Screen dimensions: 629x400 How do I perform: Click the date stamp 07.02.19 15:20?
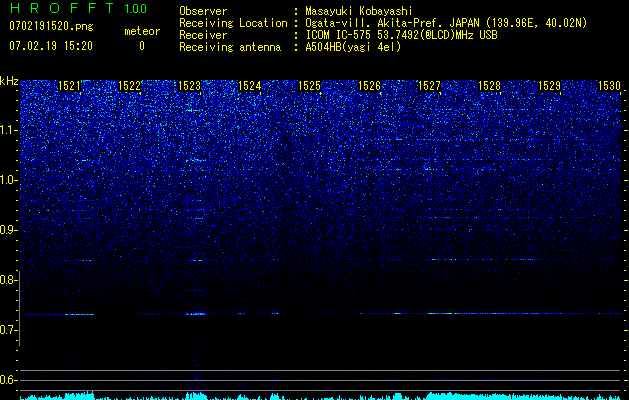coord(51,46)
